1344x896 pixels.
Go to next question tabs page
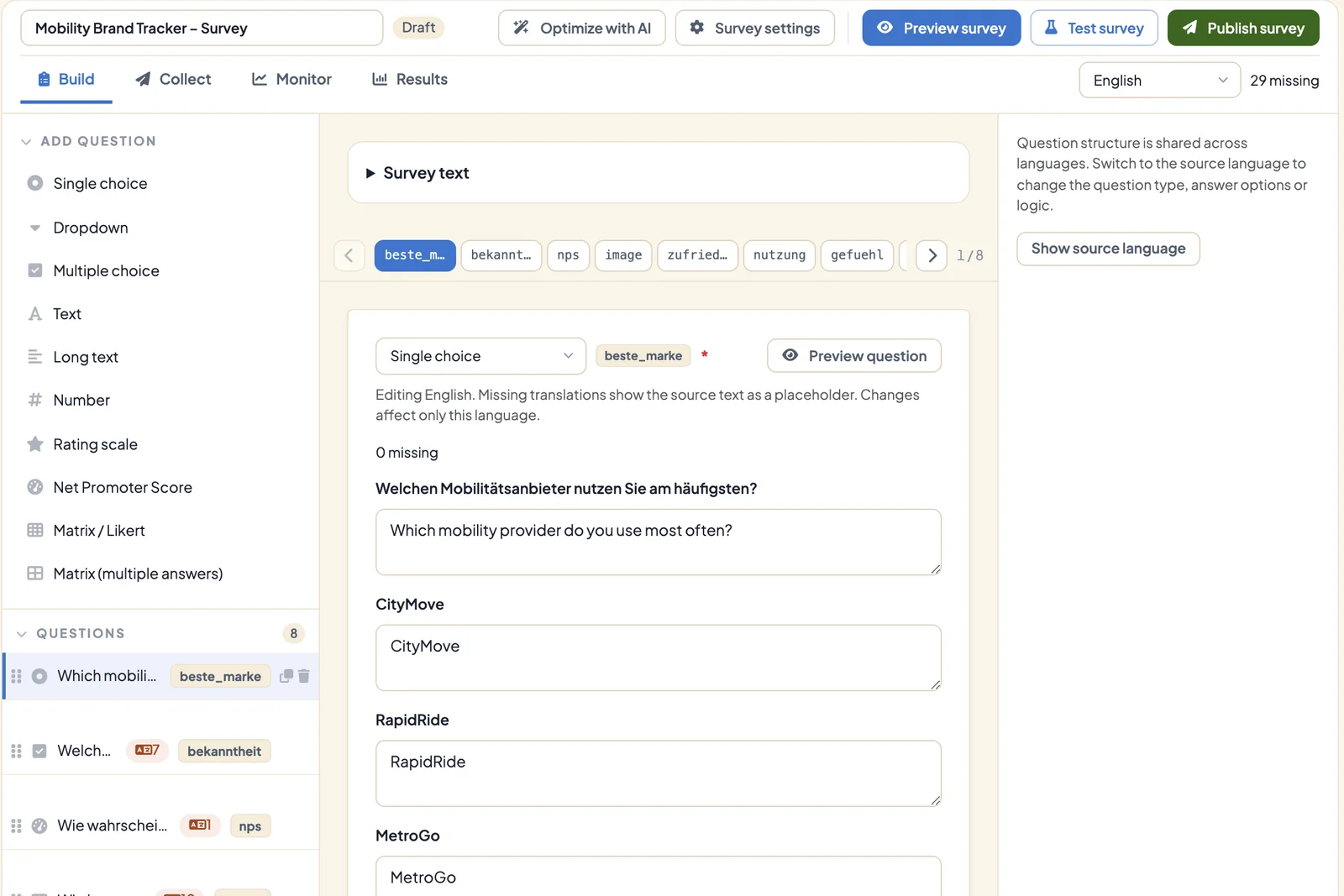click(932, 255)
